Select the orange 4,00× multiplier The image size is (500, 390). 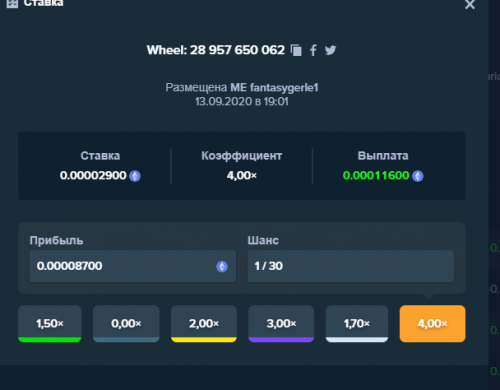(x=433, y=324)
